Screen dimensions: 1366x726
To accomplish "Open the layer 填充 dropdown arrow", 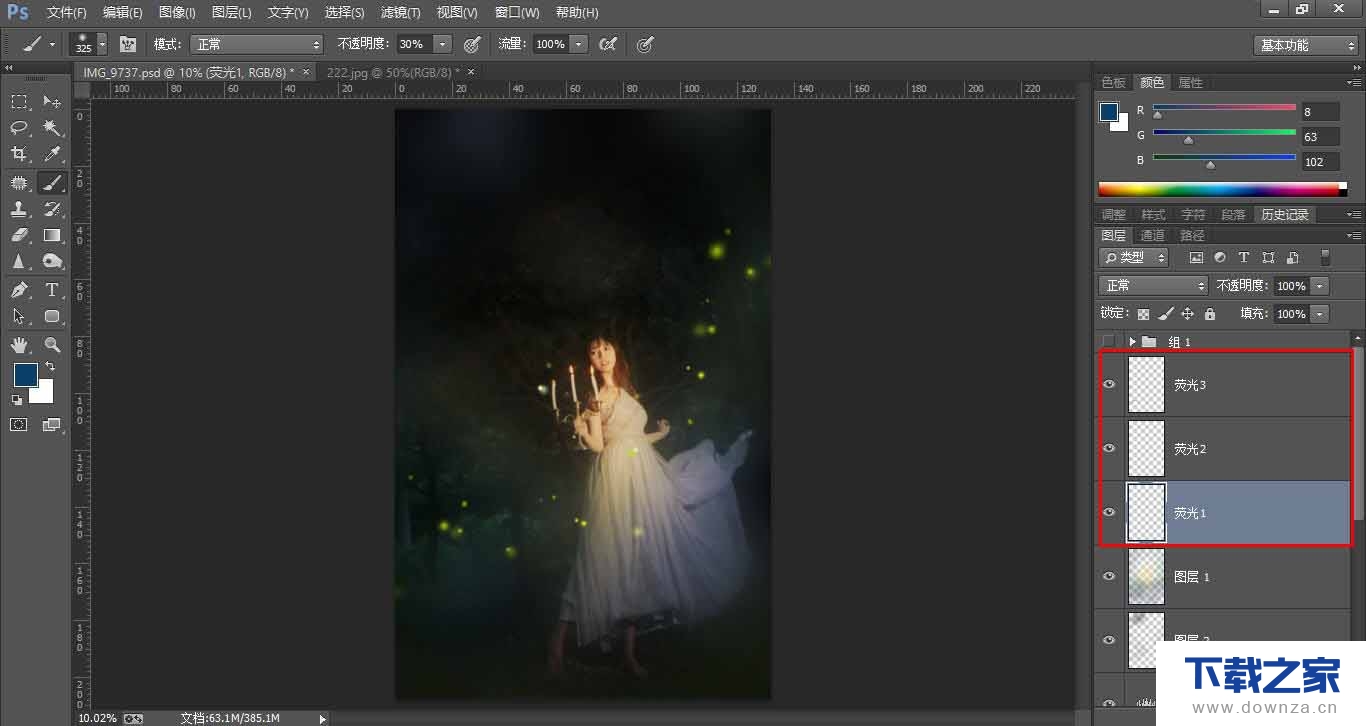I will 1320,314.
